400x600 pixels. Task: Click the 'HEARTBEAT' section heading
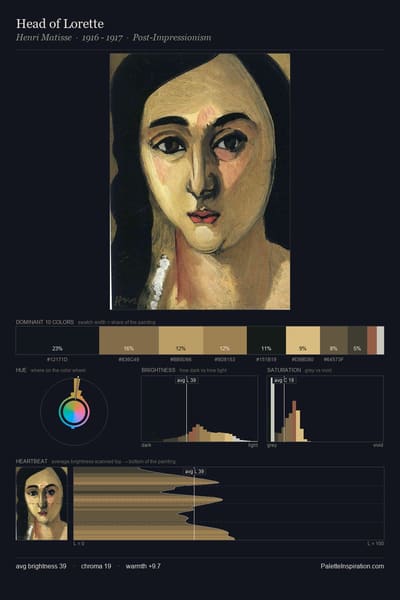click(x=32, y=461)
